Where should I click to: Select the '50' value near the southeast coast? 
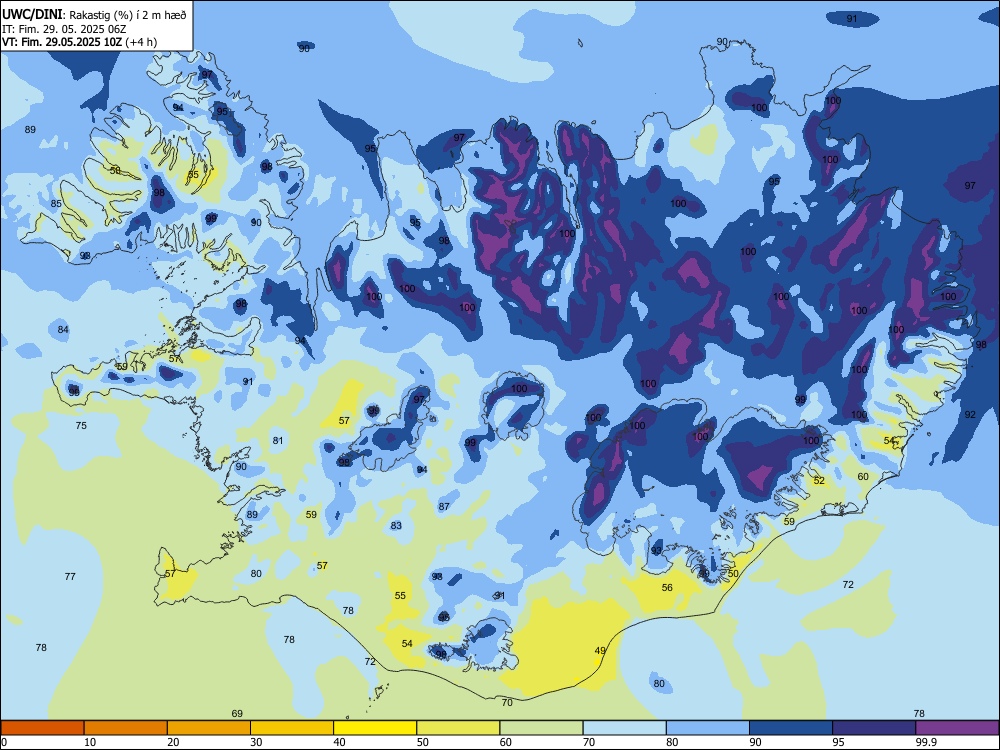click(733, 573)
